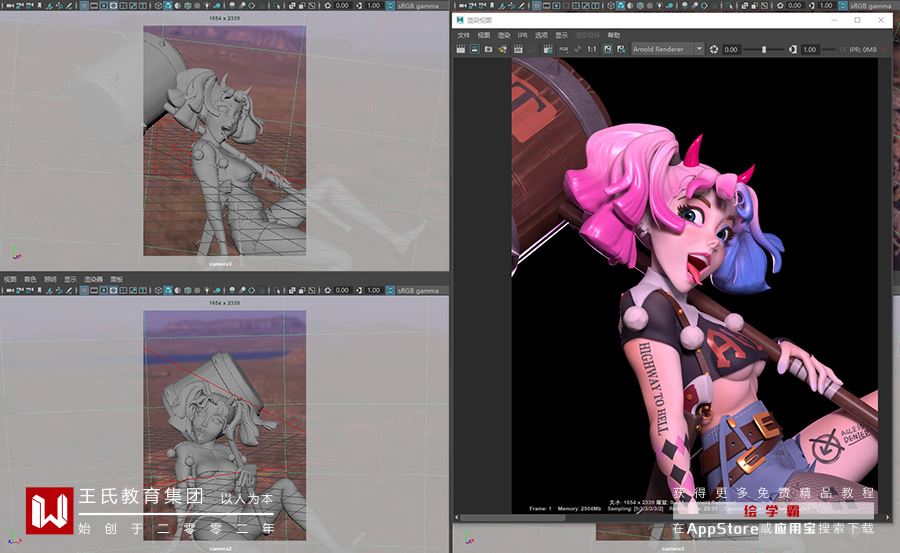Screen dimensions: 900x553
Task: Toggle wireframe on shaded in the top-left viewport
Action: click(x=187, y=6)
